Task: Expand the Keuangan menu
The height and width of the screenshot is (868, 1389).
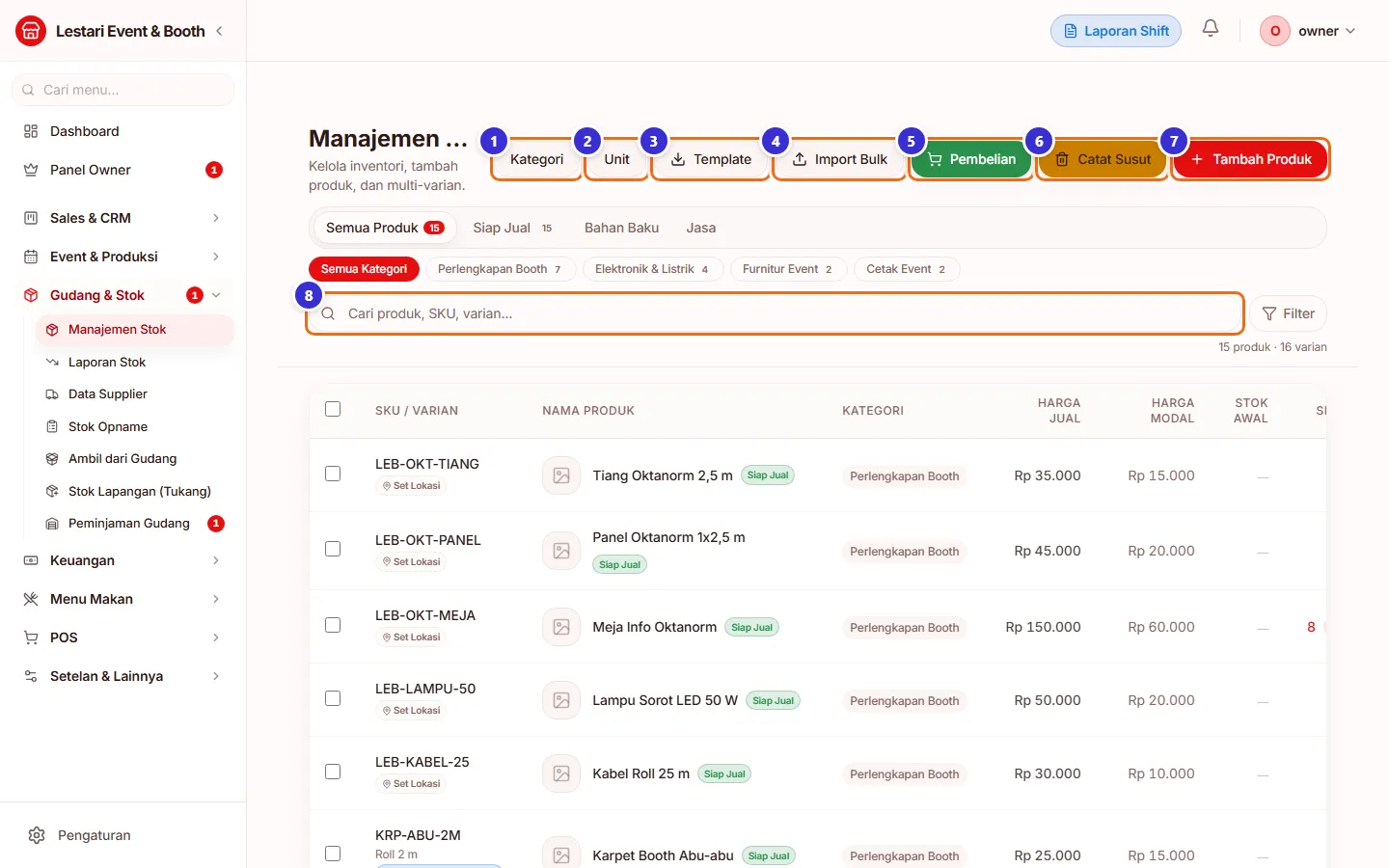Action: coord(123,560)
